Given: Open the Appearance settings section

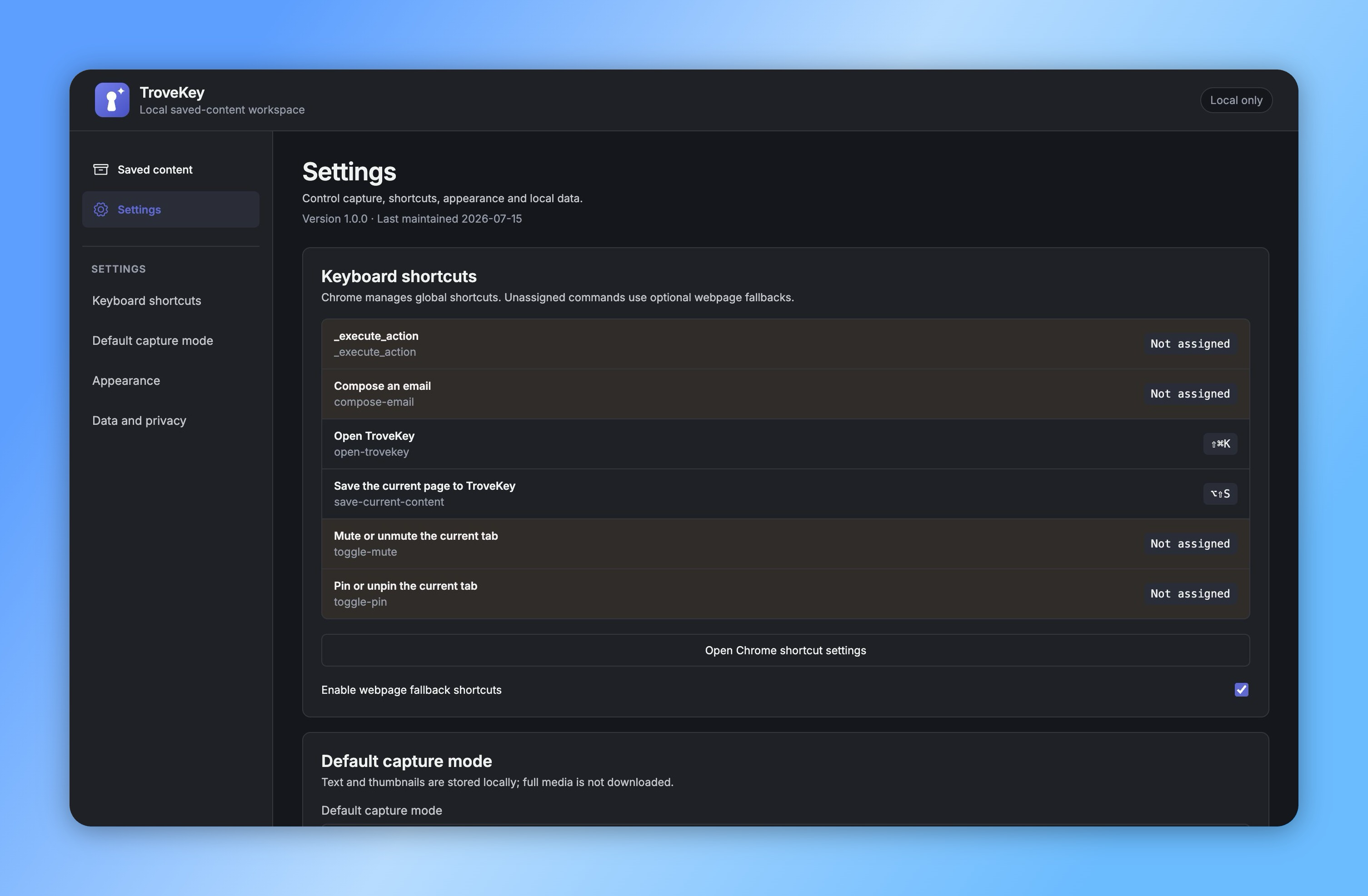Looking at the screenshot, I should (126, 380).
